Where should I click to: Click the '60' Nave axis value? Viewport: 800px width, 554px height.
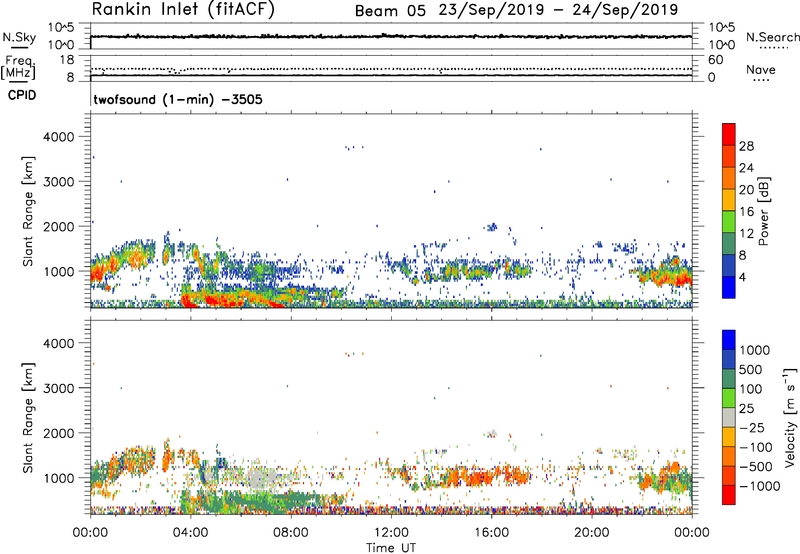tap(715, 60)
